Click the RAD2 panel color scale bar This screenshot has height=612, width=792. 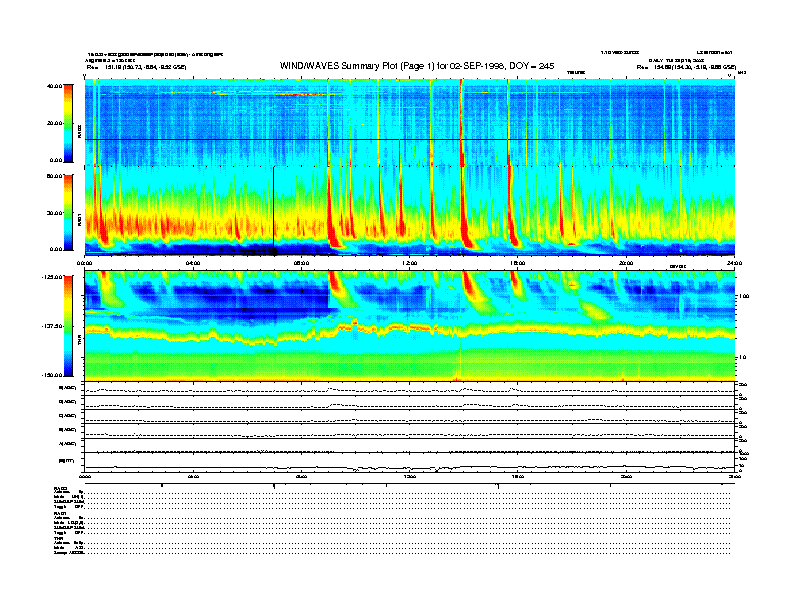tap(68, 123)
